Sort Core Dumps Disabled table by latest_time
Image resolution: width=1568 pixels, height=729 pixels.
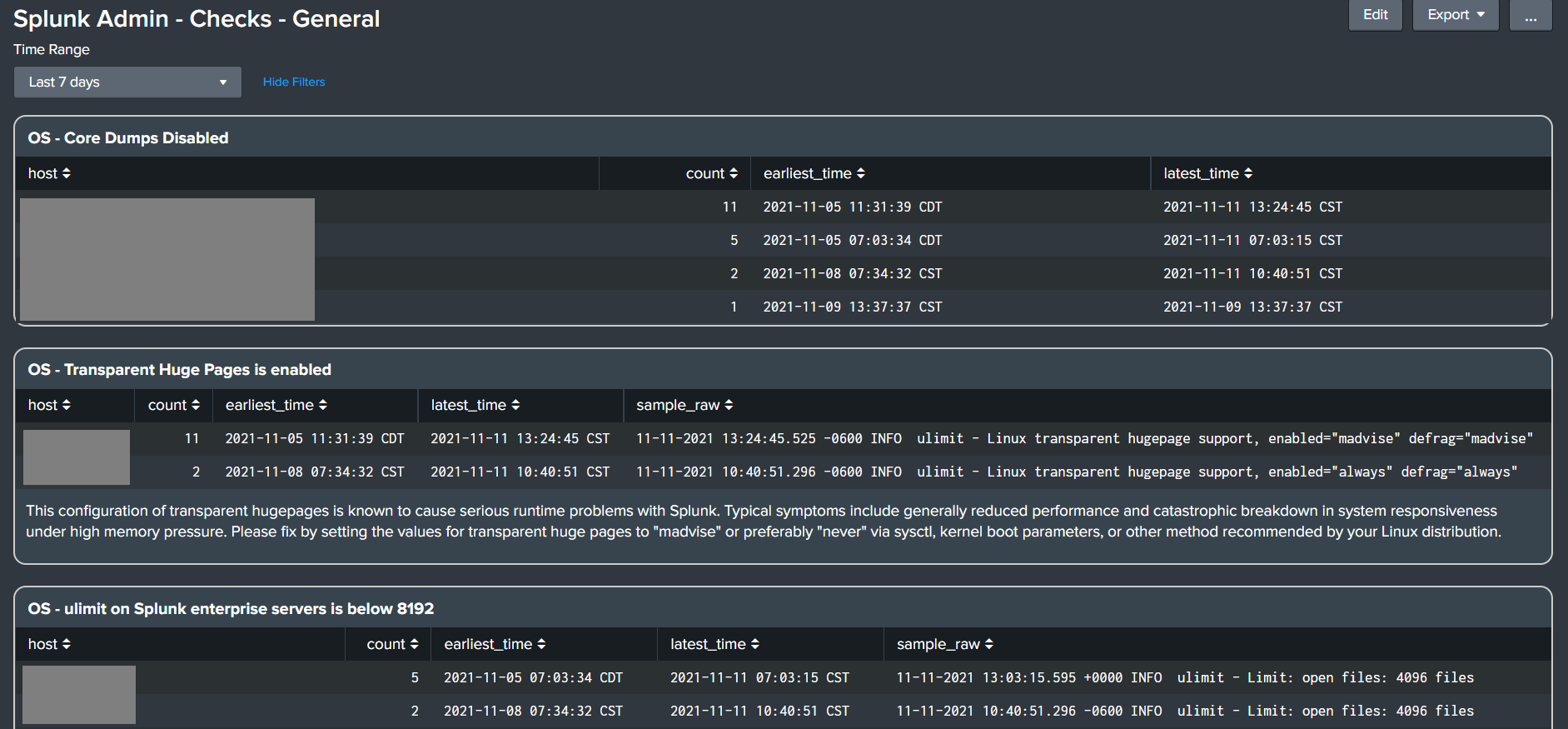[x=1207, y=173]
